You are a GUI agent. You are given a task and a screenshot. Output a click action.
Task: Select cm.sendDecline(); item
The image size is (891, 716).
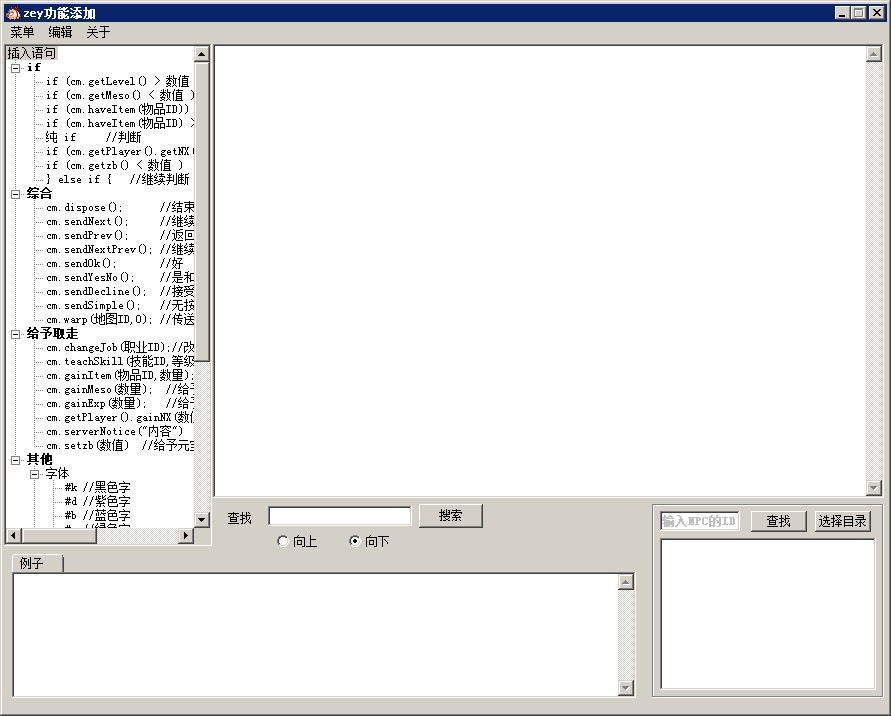[x=120, y=292]
